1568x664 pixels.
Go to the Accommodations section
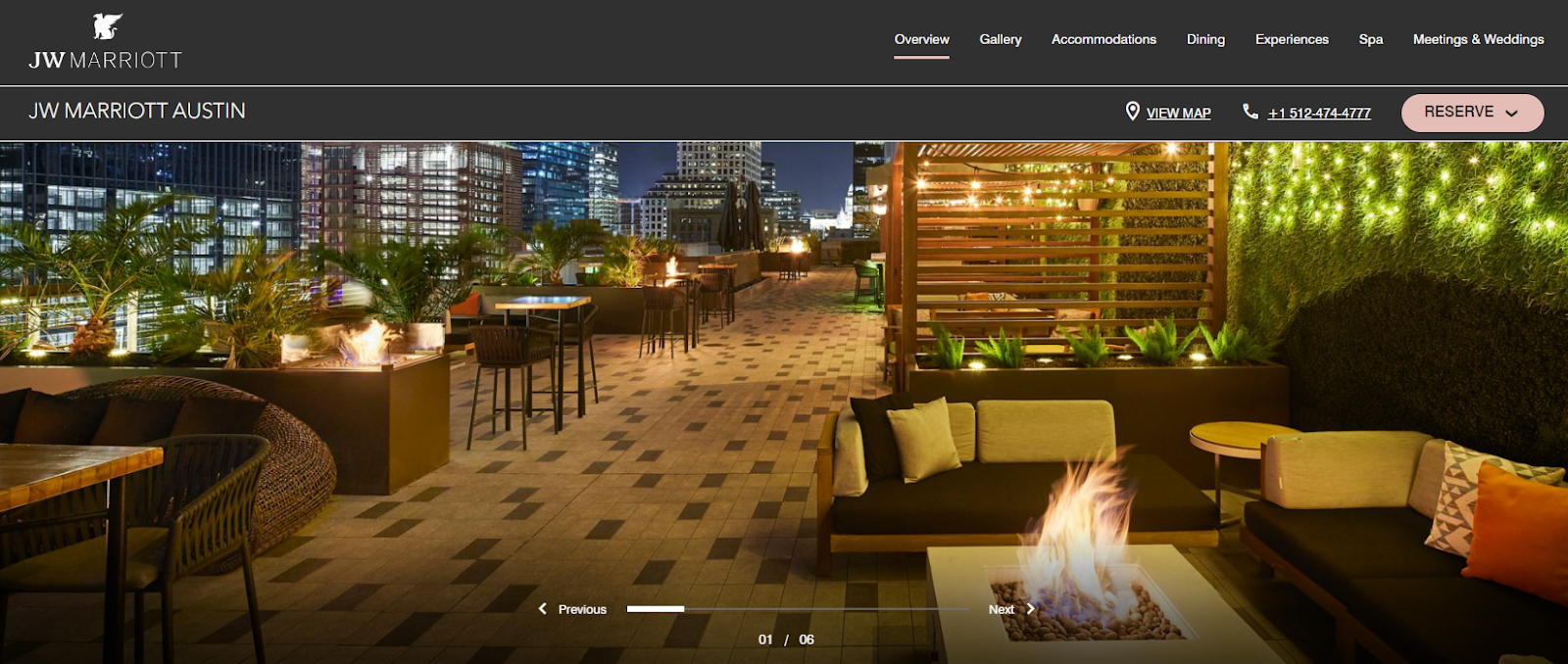tap(1103, 39)
